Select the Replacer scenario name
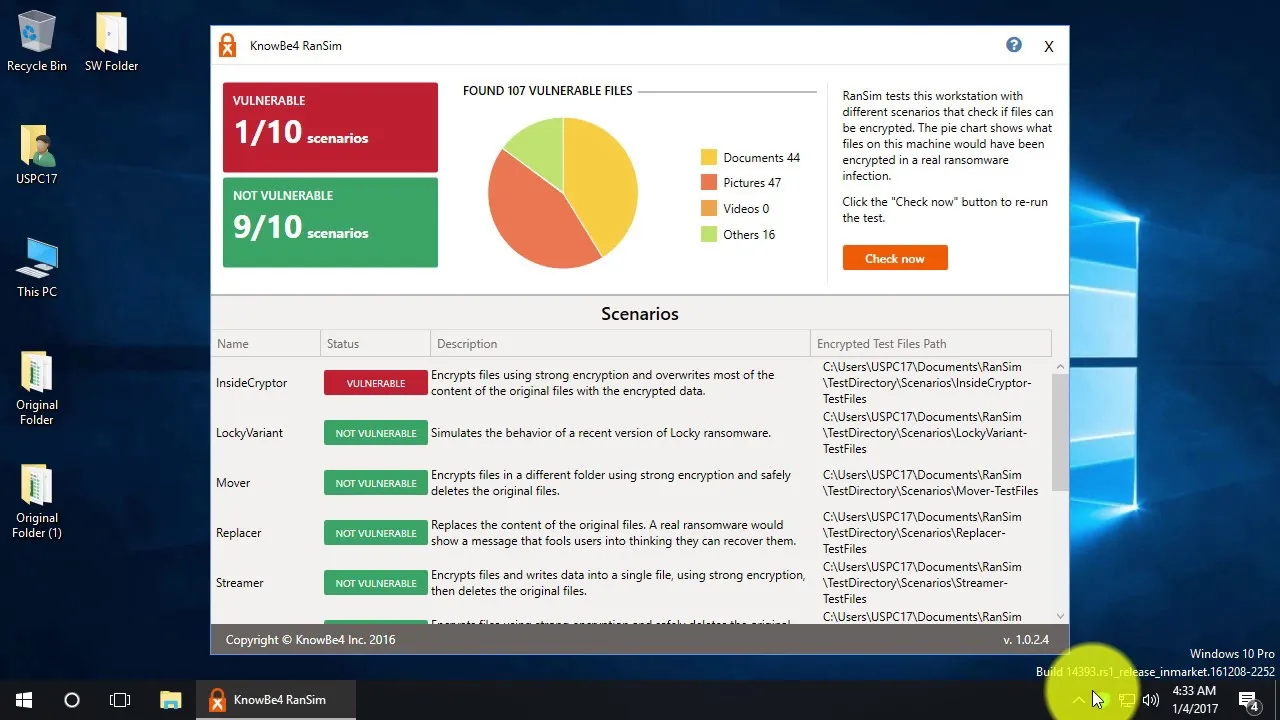Viewport: 1280px width, 720px height. 238,533
